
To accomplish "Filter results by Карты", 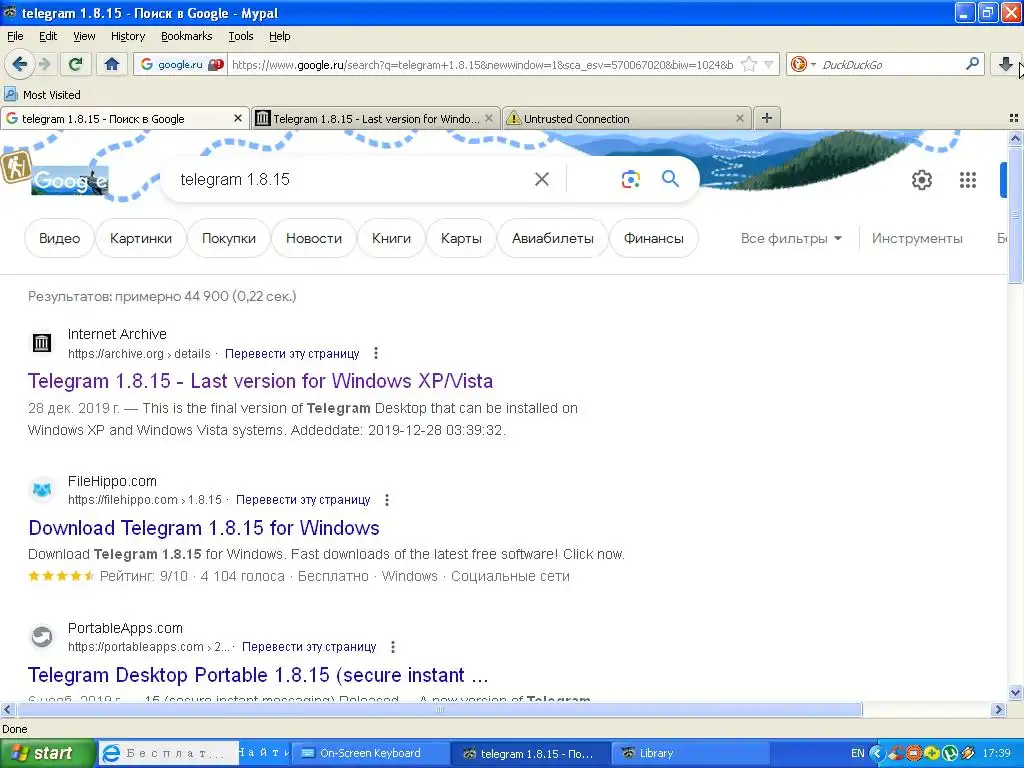I will [x=461, y=238].
